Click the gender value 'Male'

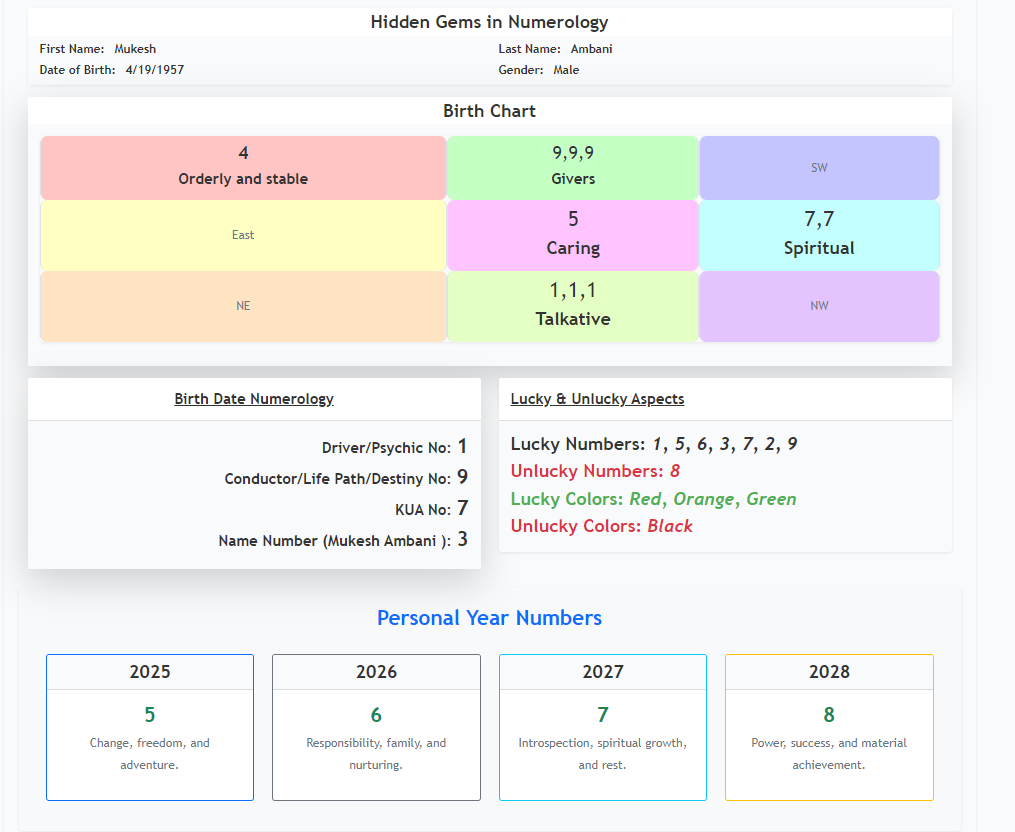(566, 69)
